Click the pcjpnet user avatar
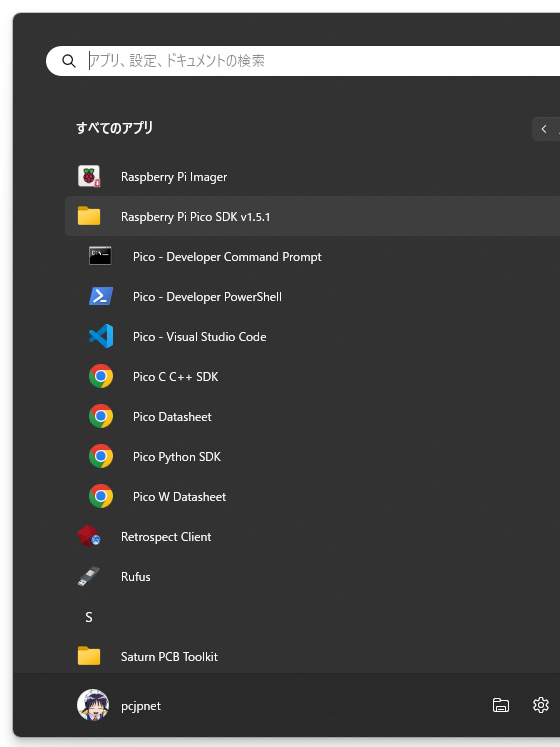The image size is (560, 747). coord(93,705)
